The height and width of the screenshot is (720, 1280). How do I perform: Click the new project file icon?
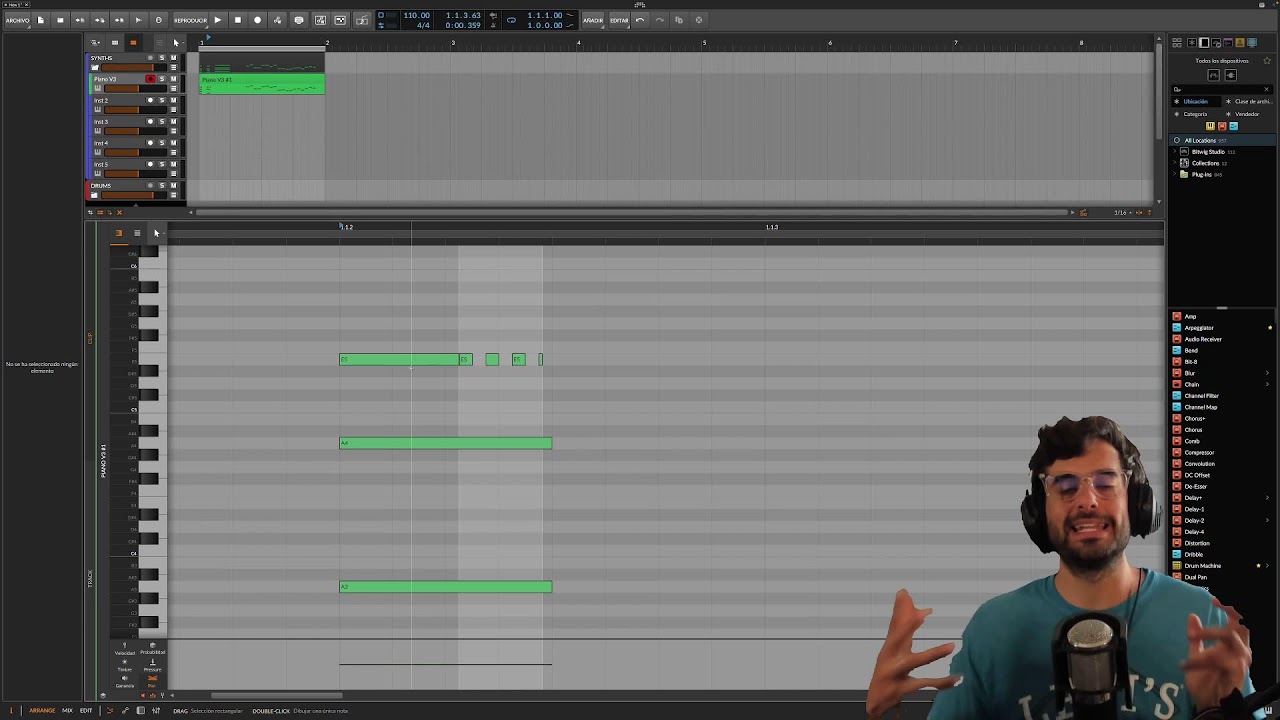[x=40, y=20]
